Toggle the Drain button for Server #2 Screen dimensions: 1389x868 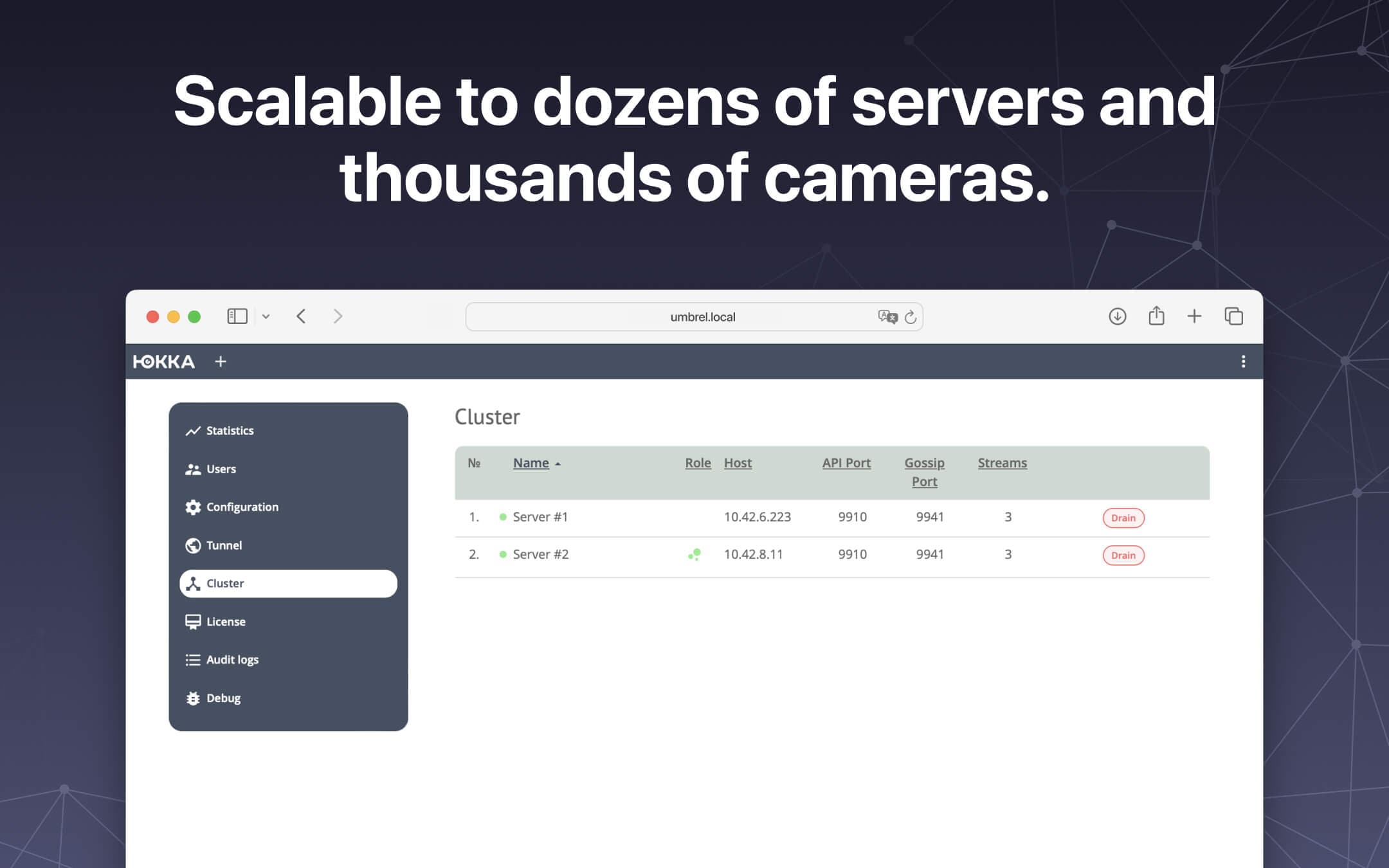tap(1122, 555)
